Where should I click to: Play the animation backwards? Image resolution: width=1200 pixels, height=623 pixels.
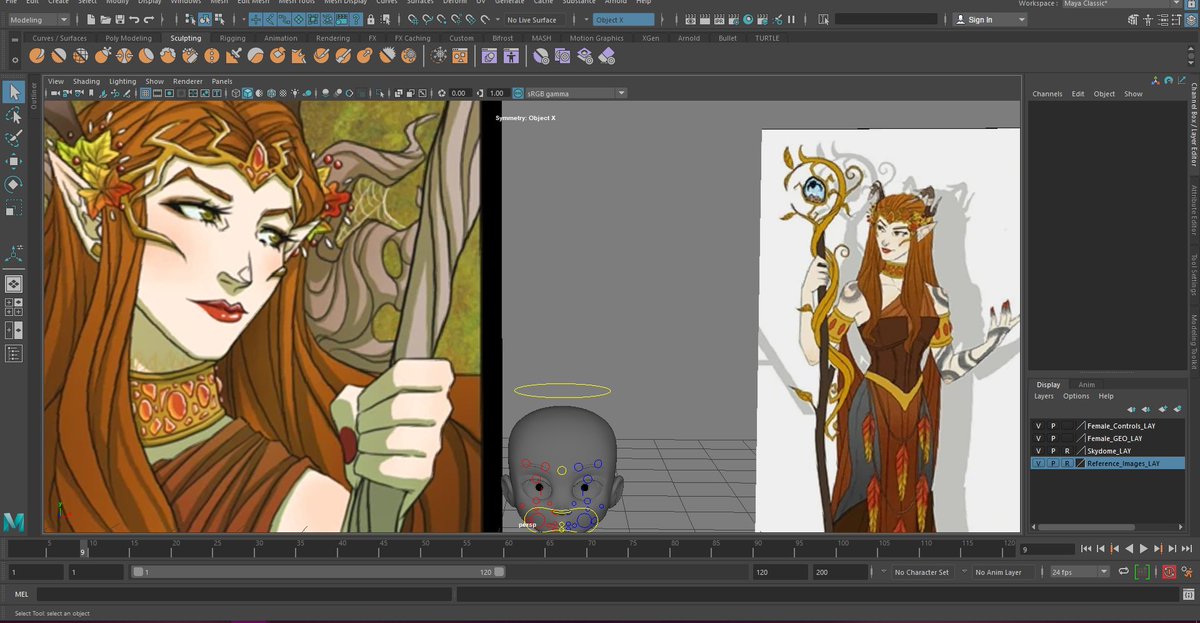point(1131,549)
